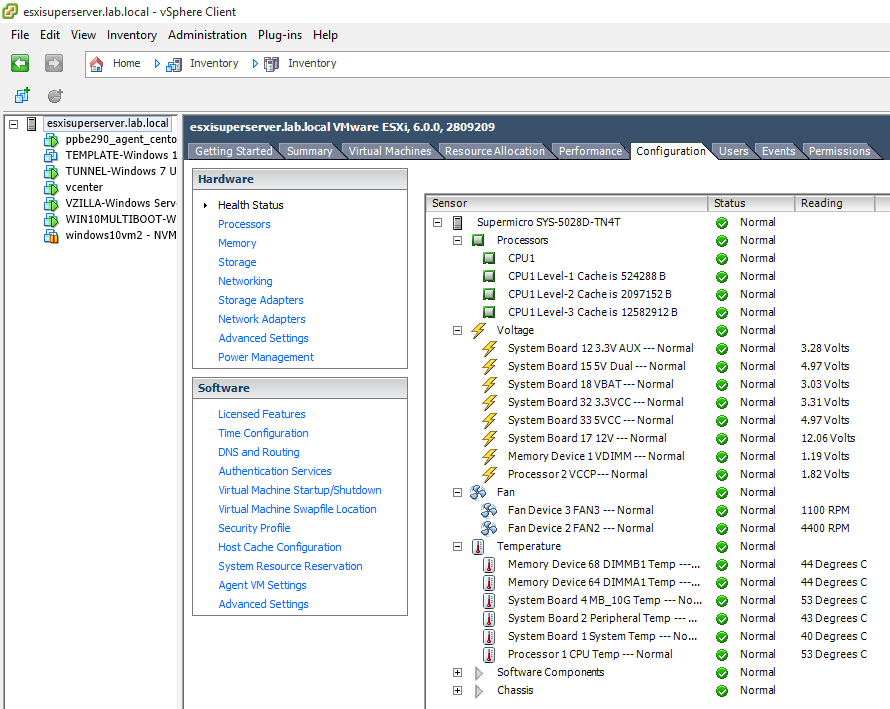Open the Storage Adapters link
The image size is (890, 709).
261,300
